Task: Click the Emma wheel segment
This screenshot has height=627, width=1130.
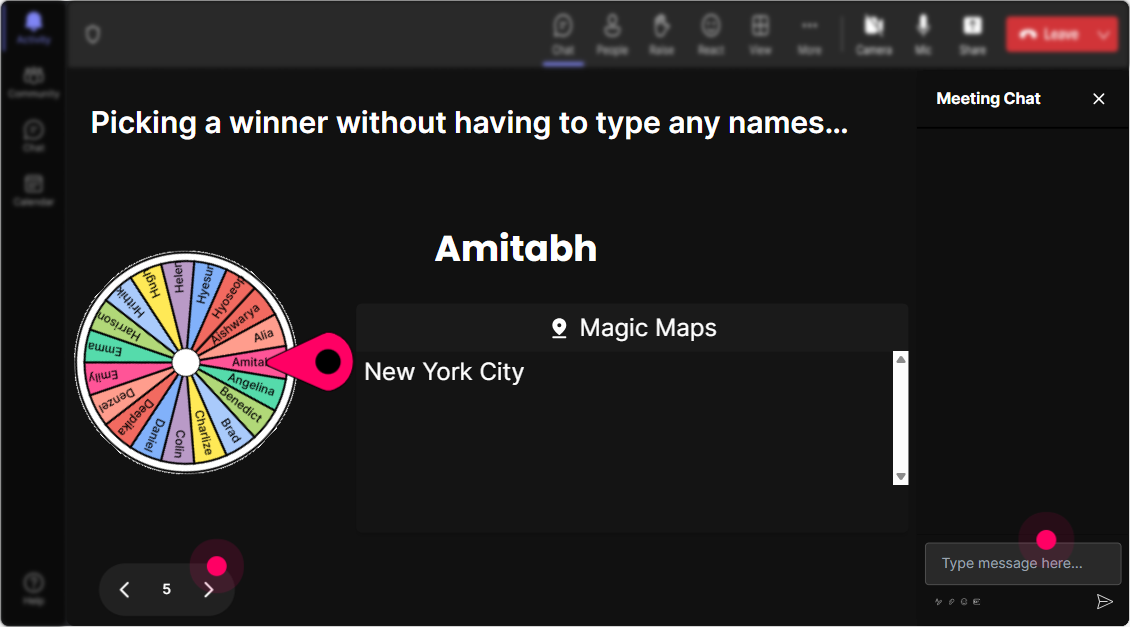Action: (x=108, y=349)
